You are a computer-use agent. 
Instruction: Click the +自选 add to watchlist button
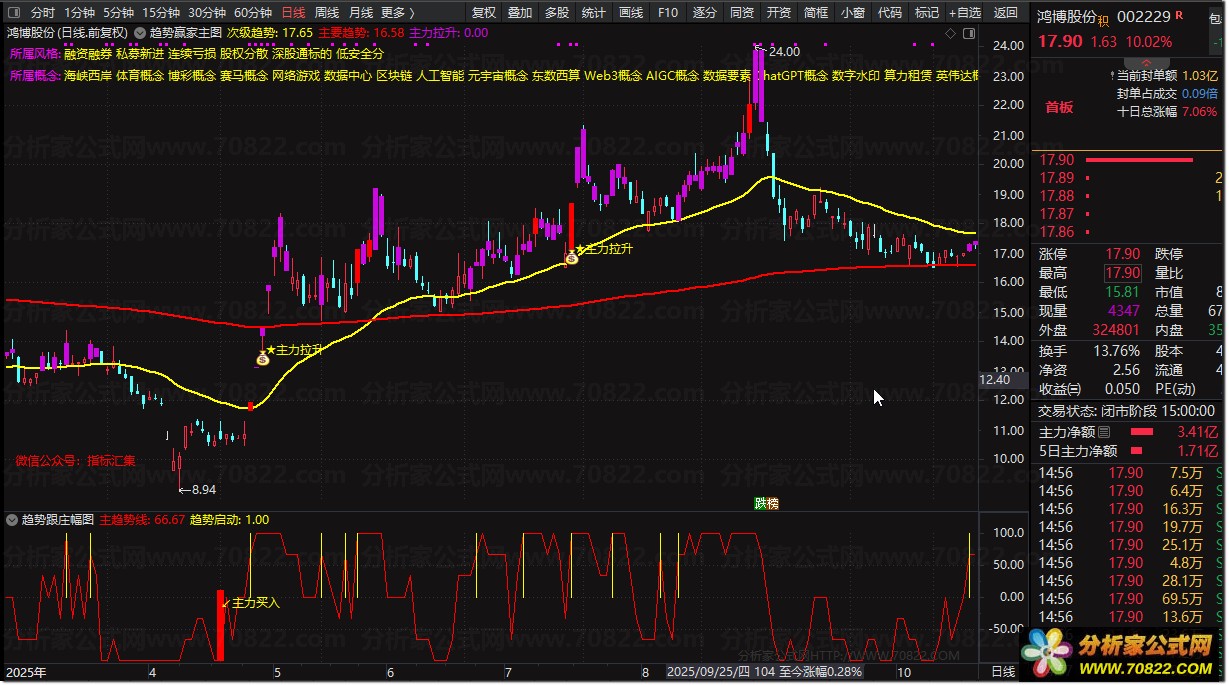coord(963,13)
